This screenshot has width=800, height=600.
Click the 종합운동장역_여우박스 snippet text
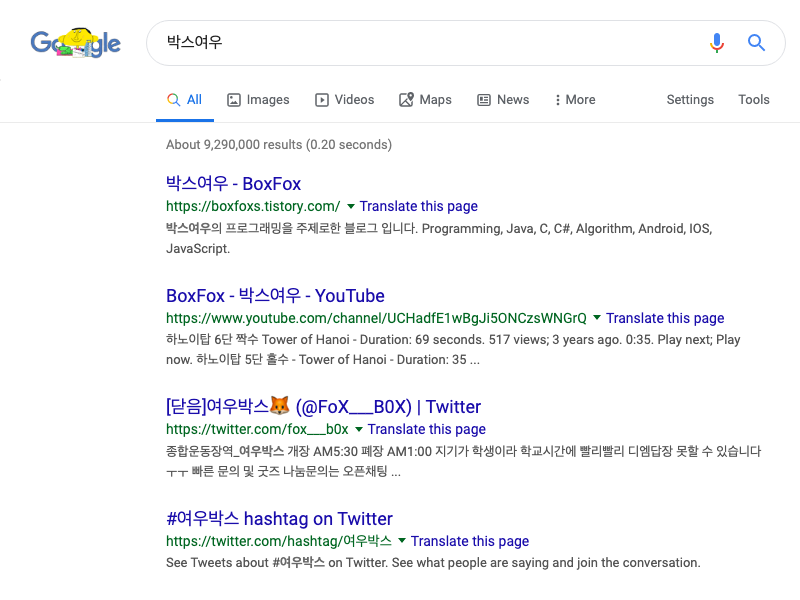(463, 461)
